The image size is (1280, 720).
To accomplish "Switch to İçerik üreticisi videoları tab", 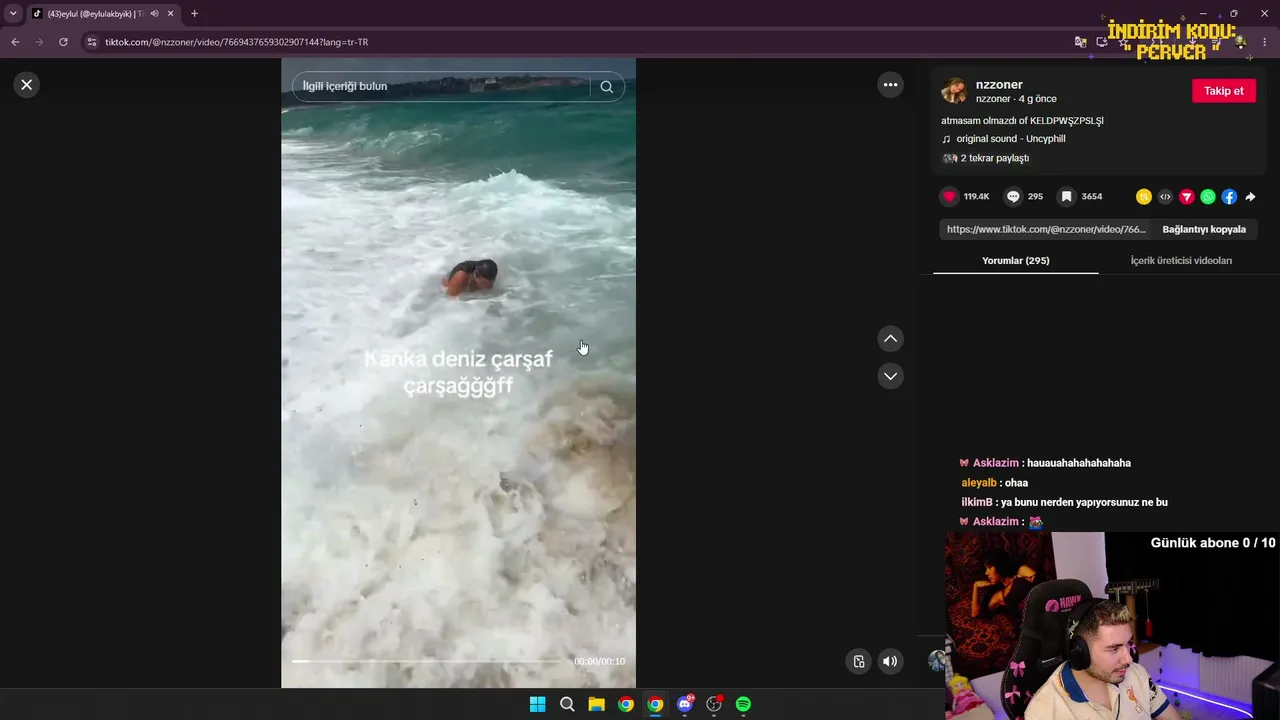I will (x=1181, y=261).
